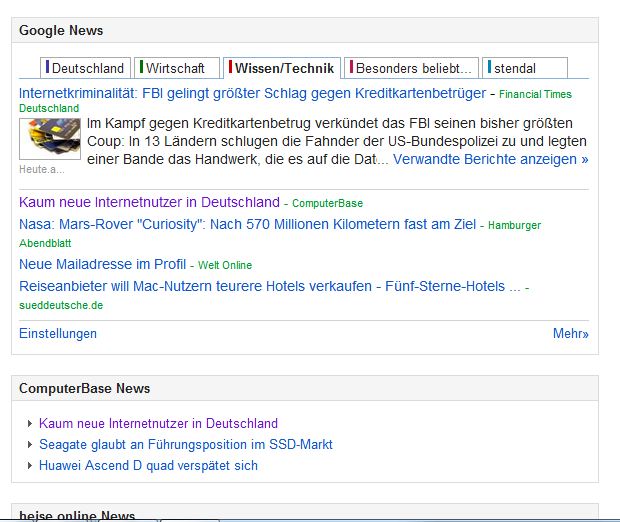The image size is (620, 522).
Task: Click the Mehr» link
Action: [x=571, y=333]
